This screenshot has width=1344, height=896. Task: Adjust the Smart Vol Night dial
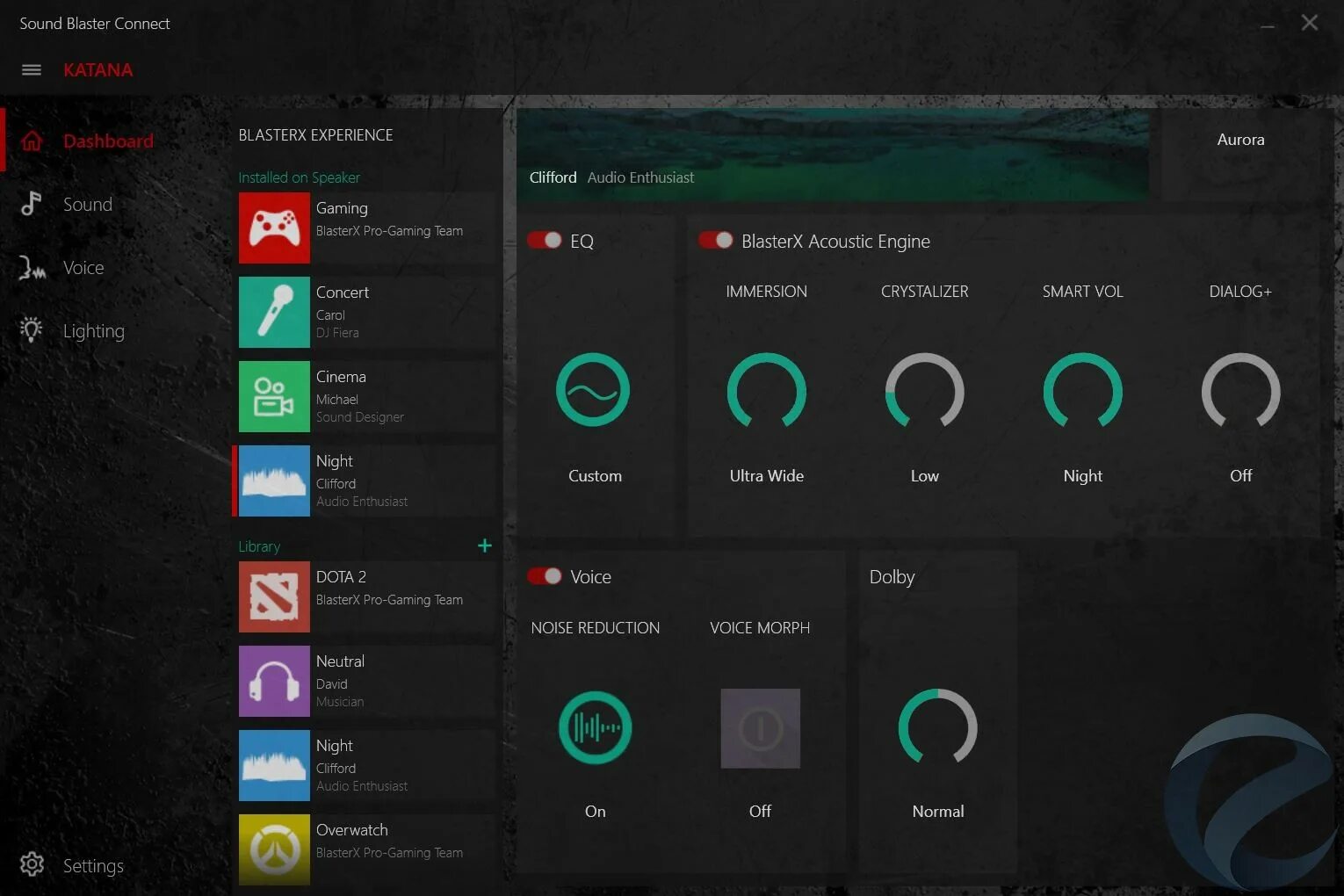[1083, 390]
